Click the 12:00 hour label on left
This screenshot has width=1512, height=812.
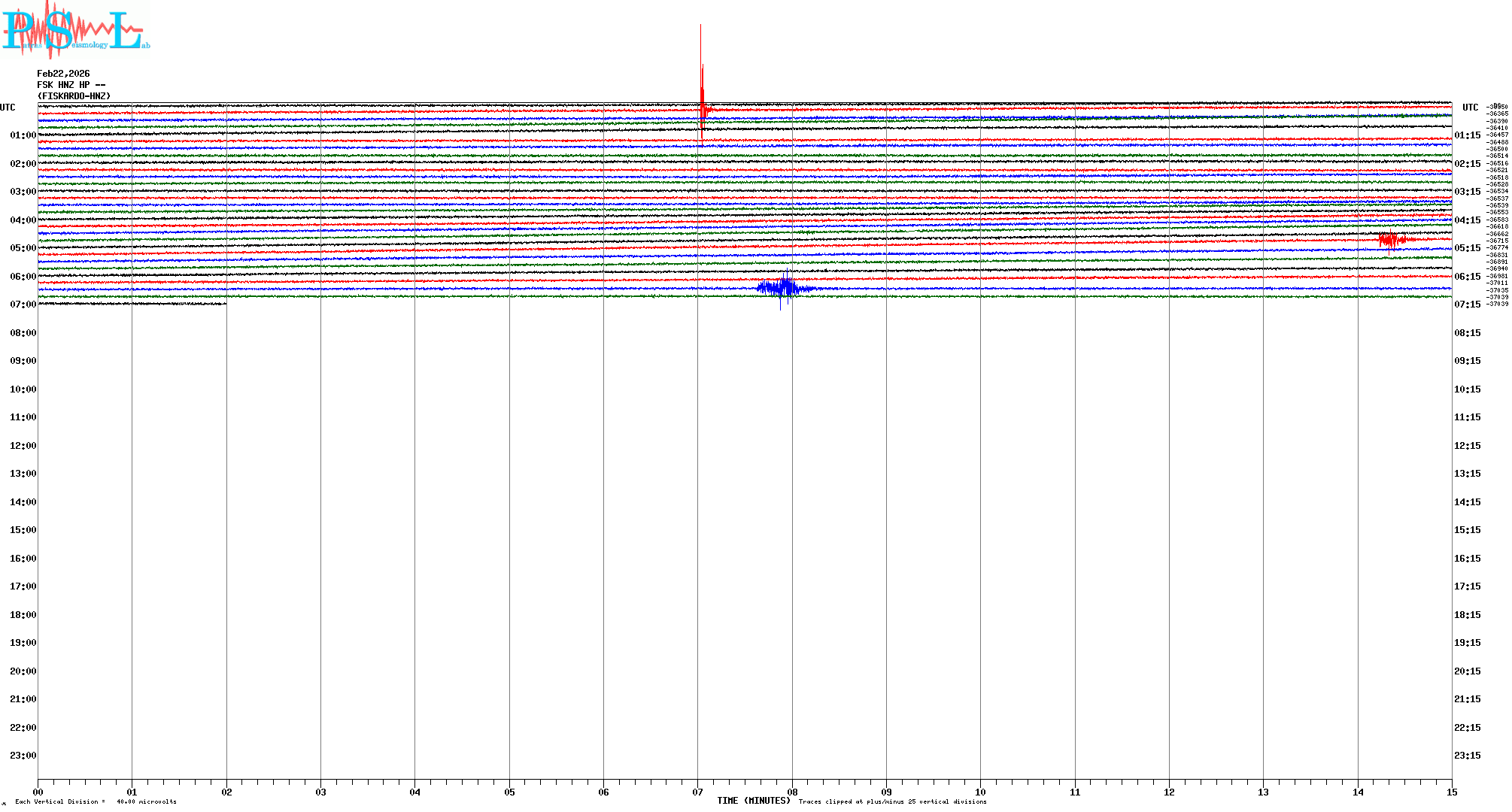pyautogui.click(x=23, y=446)
